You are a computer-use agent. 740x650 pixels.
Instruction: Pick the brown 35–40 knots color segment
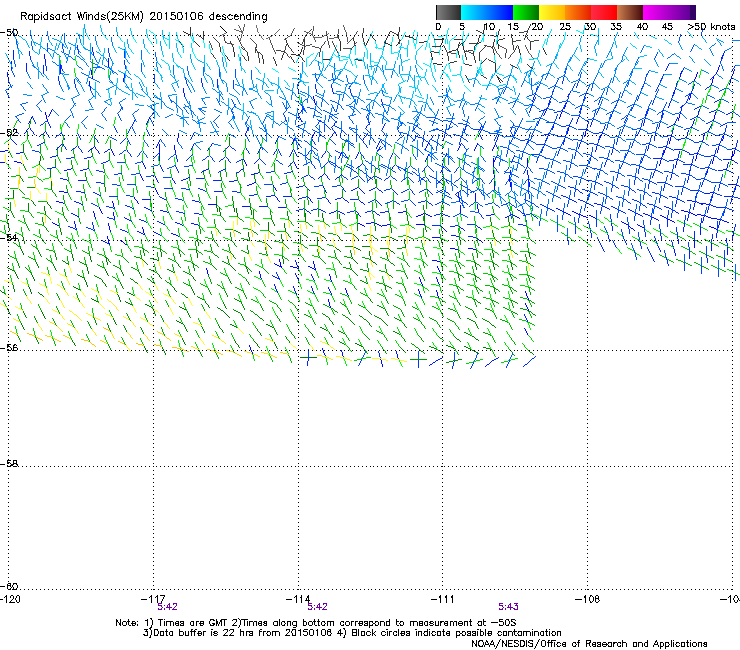[630, 12]
